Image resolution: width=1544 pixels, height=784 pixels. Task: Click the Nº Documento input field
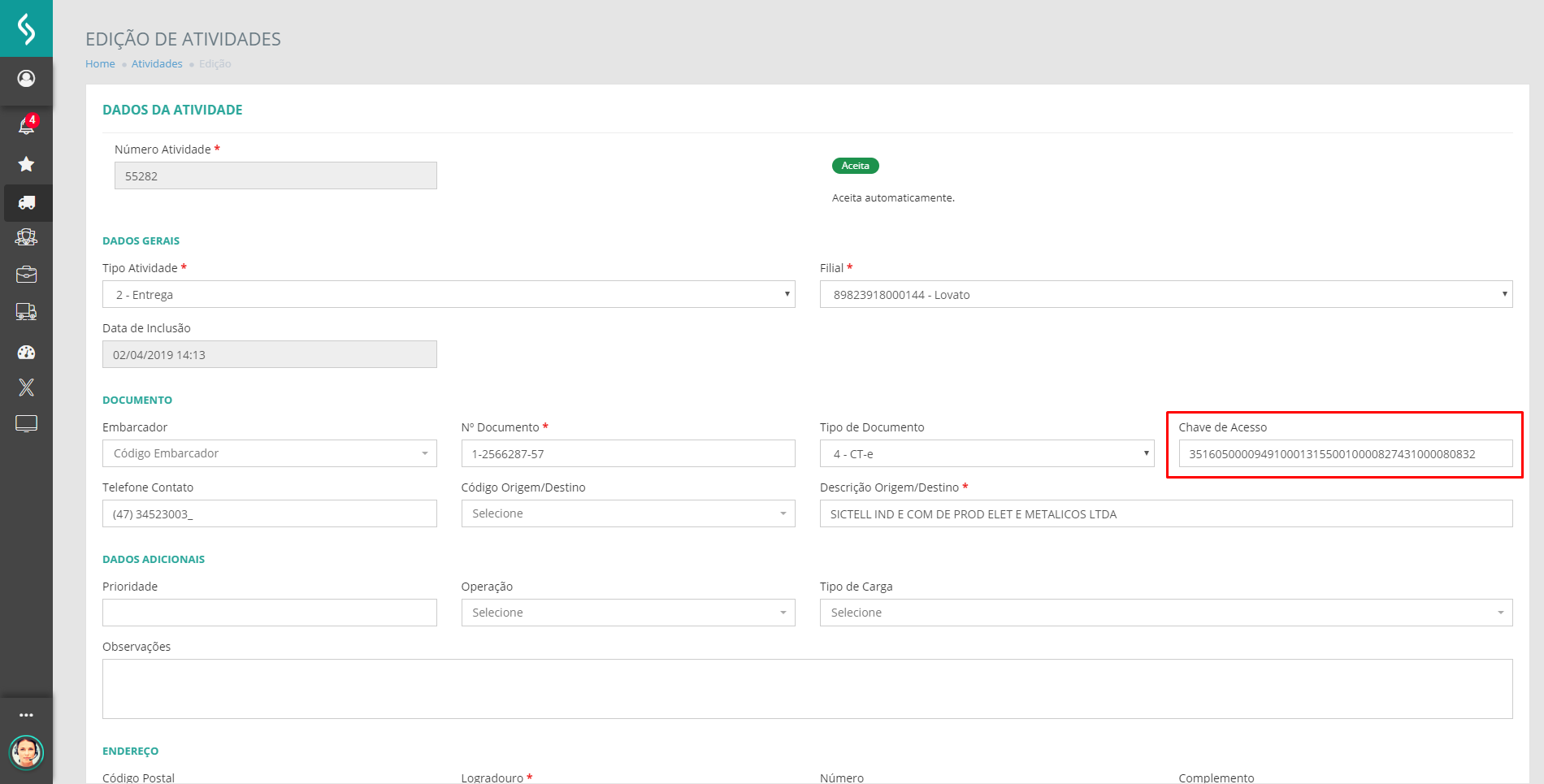(x=628, y=453)
